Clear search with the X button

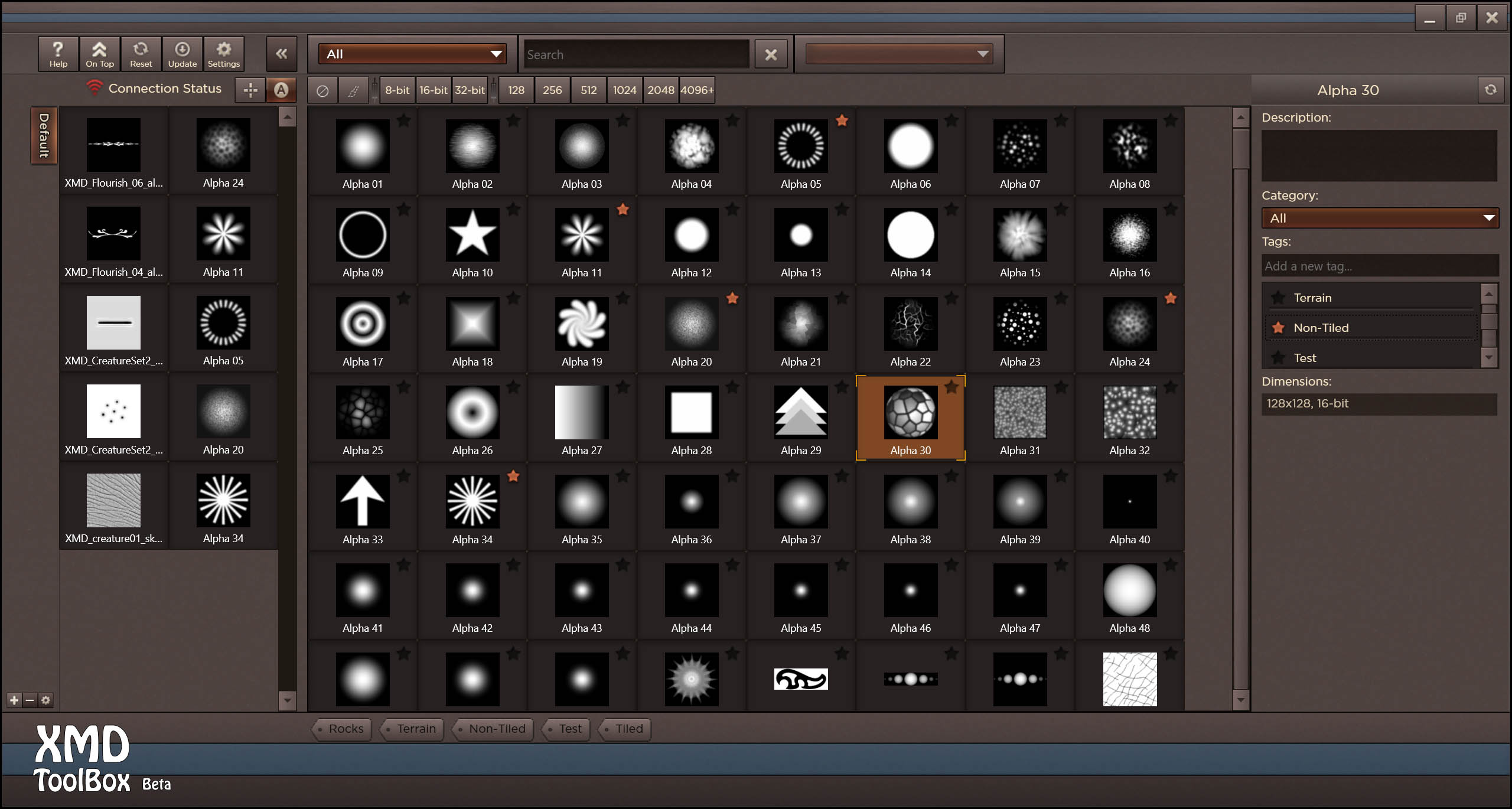click(x=771, y=55)
